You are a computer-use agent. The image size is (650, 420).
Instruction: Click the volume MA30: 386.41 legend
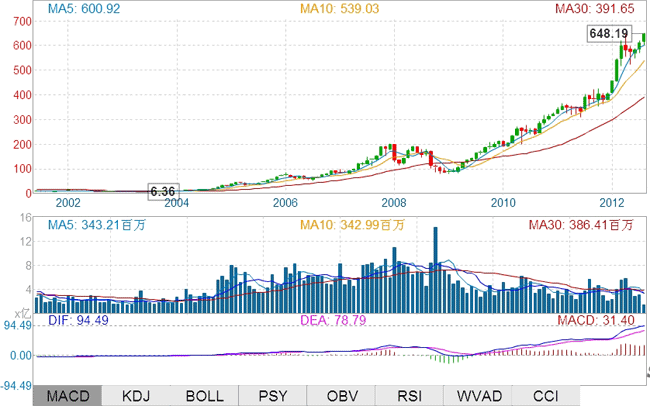click(x=582, y=227)
